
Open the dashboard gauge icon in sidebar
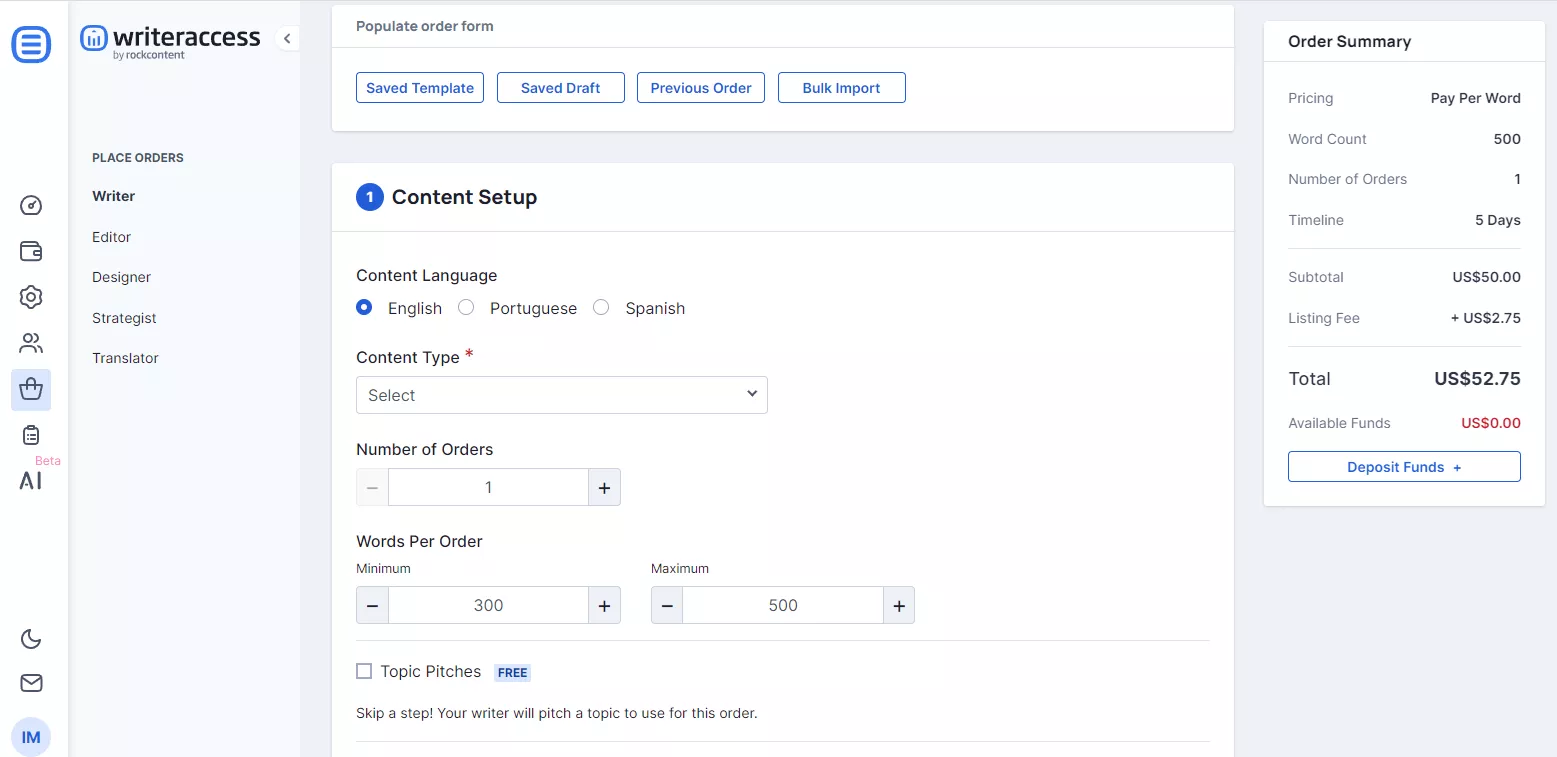point(31,206)
